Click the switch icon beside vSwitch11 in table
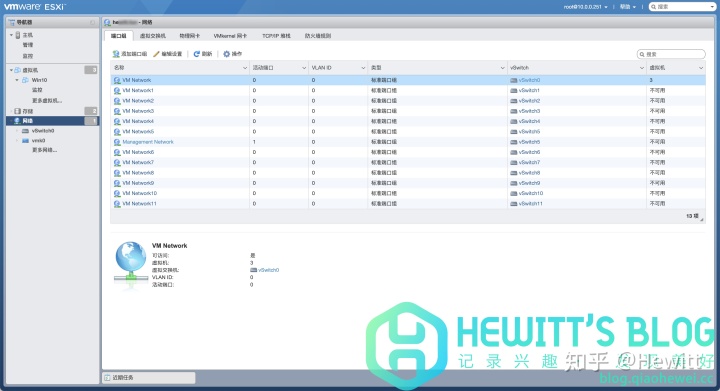The image size is (720, 391). pyautogui.click(x=514, y=203)
